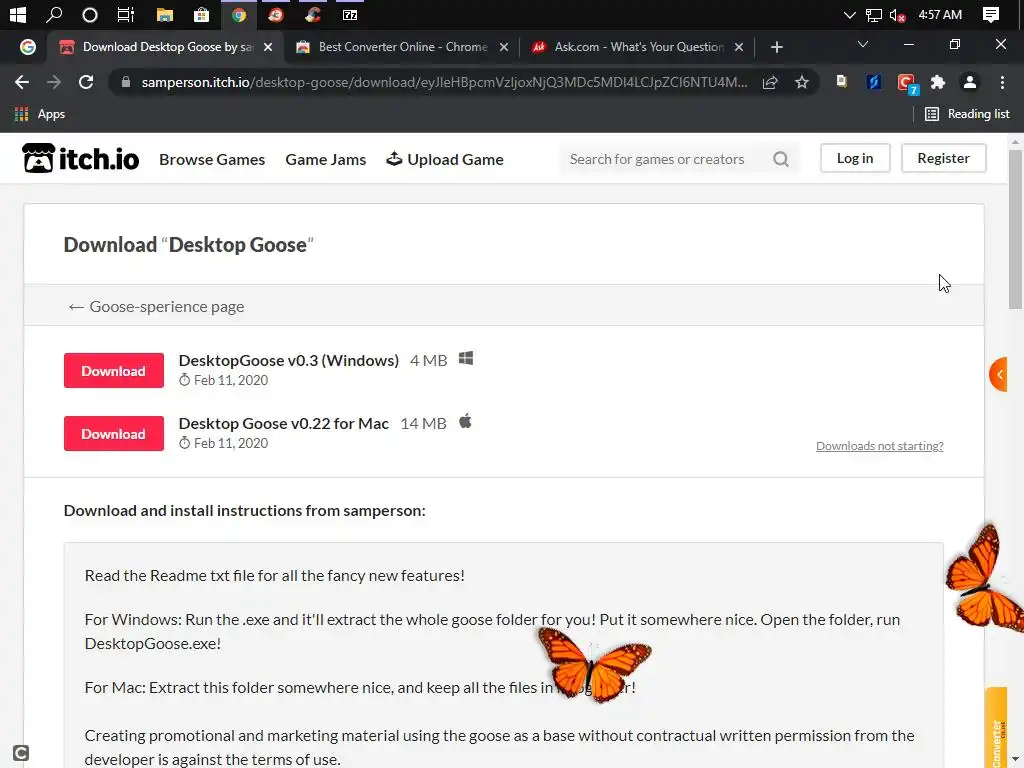Open the Windows Start menu
Viewport: 1024px width, 768px height.
[x=18, y=14]
